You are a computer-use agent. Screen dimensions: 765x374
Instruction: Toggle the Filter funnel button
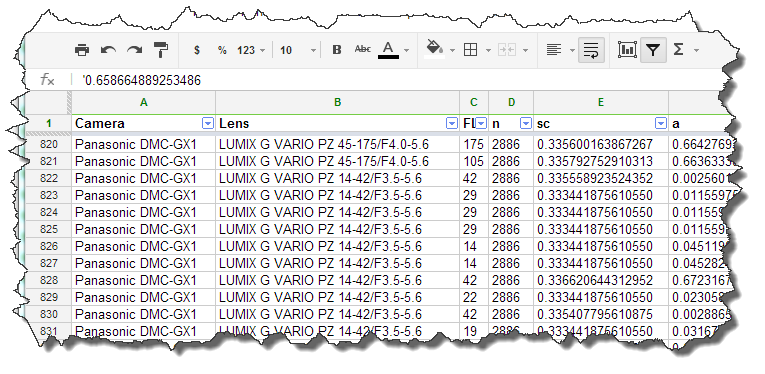coord(653,50)
